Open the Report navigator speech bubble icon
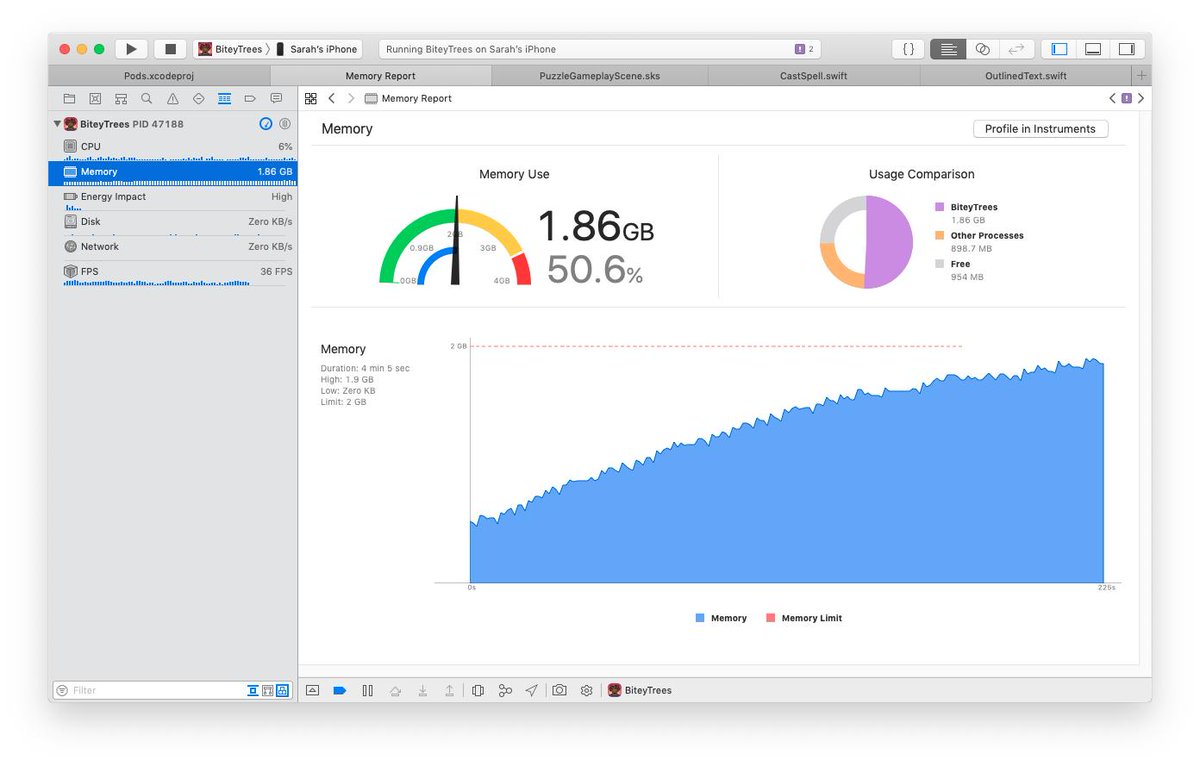Viewport: 1200px width, 766px height. point(276,99)
